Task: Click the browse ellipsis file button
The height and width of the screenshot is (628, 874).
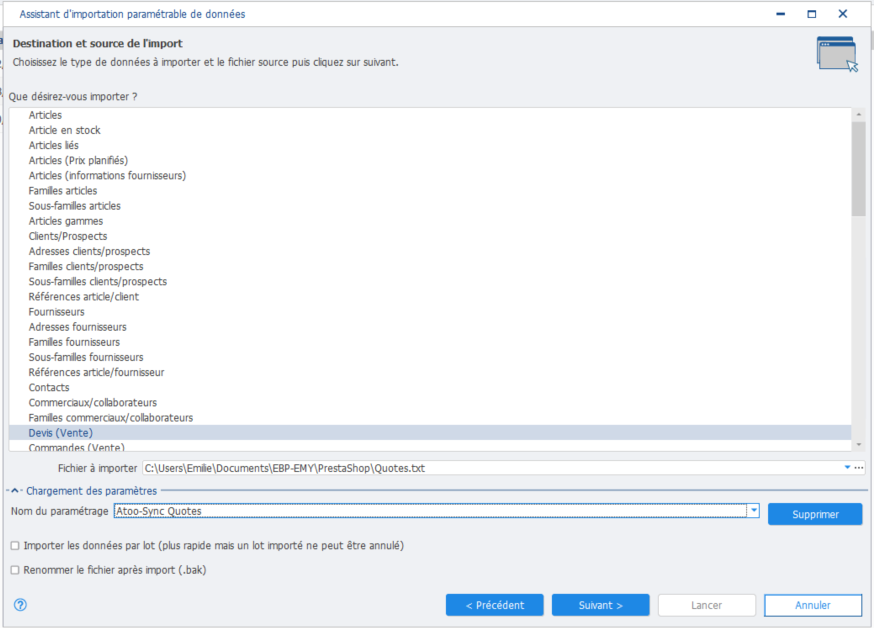Action: tap(859, 467)
